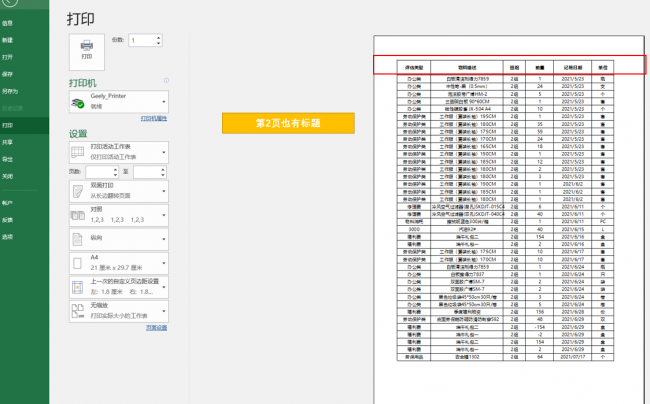Expand the 对照 1,2,3 collation dropdown arrow
Image resolution: width=650 pixels, height=404 pixels.
(x=164, y=215)
